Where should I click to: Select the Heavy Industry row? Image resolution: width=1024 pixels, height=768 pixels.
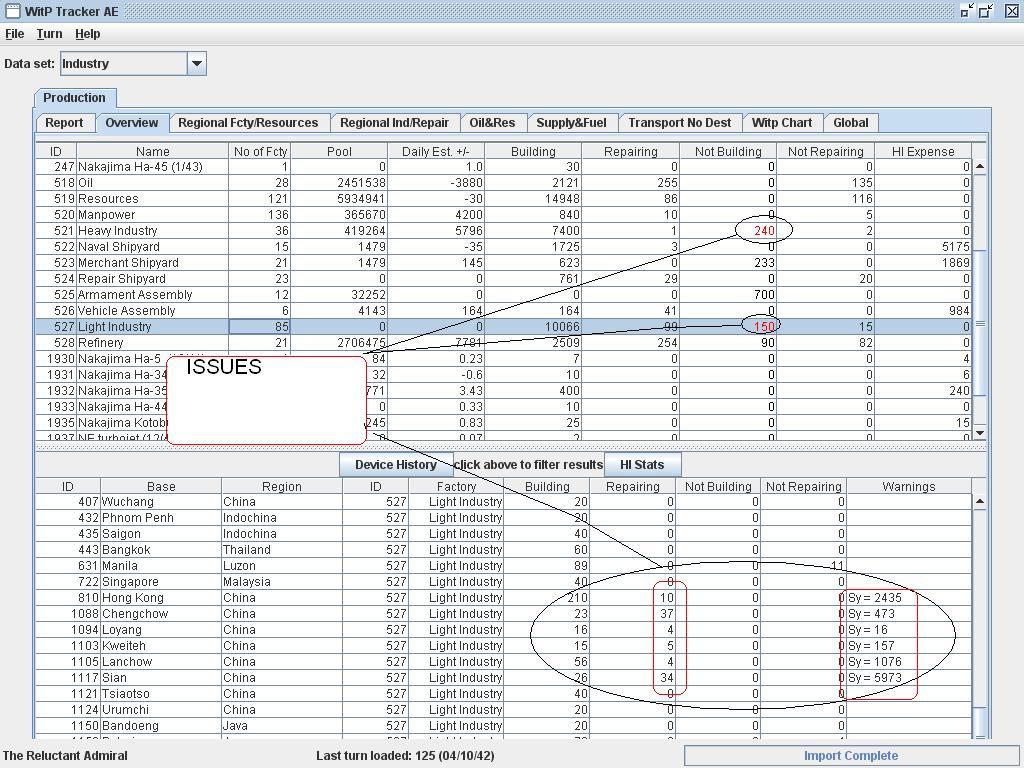[x=503, y=231]
